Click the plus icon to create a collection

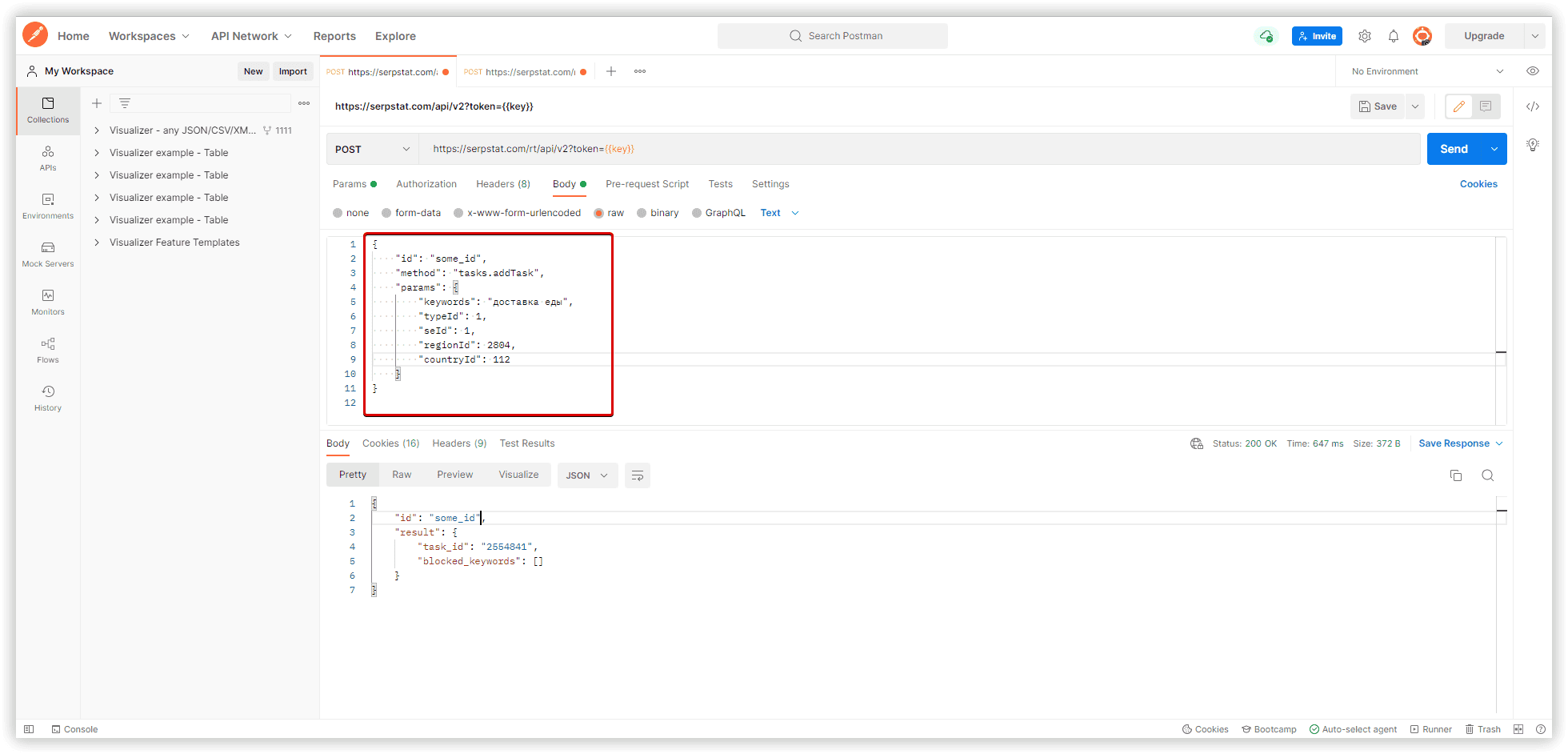(x=97, y=103)
